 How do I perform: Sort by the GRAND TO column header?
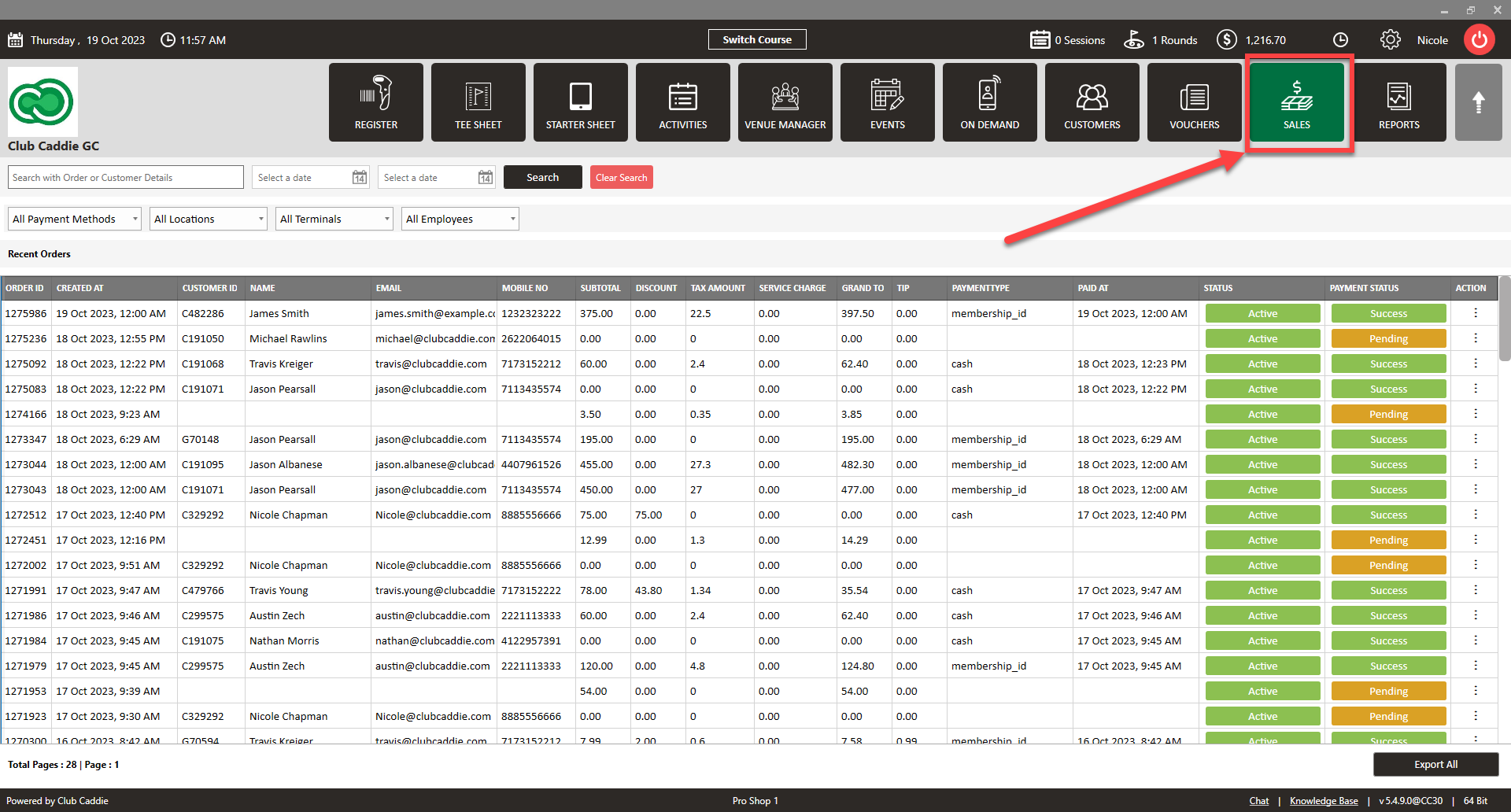pos(863,288)
